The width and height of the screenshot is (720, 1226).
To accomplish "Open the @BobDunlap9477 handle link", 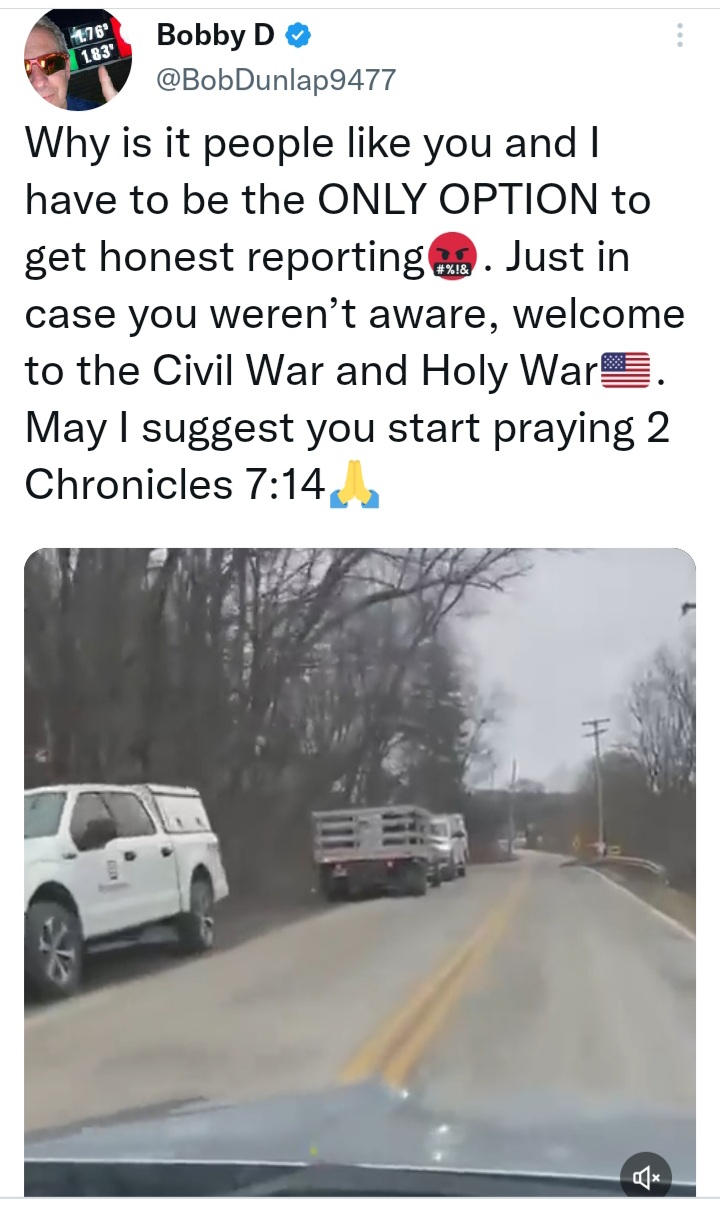I will click(x=276, y=80).
